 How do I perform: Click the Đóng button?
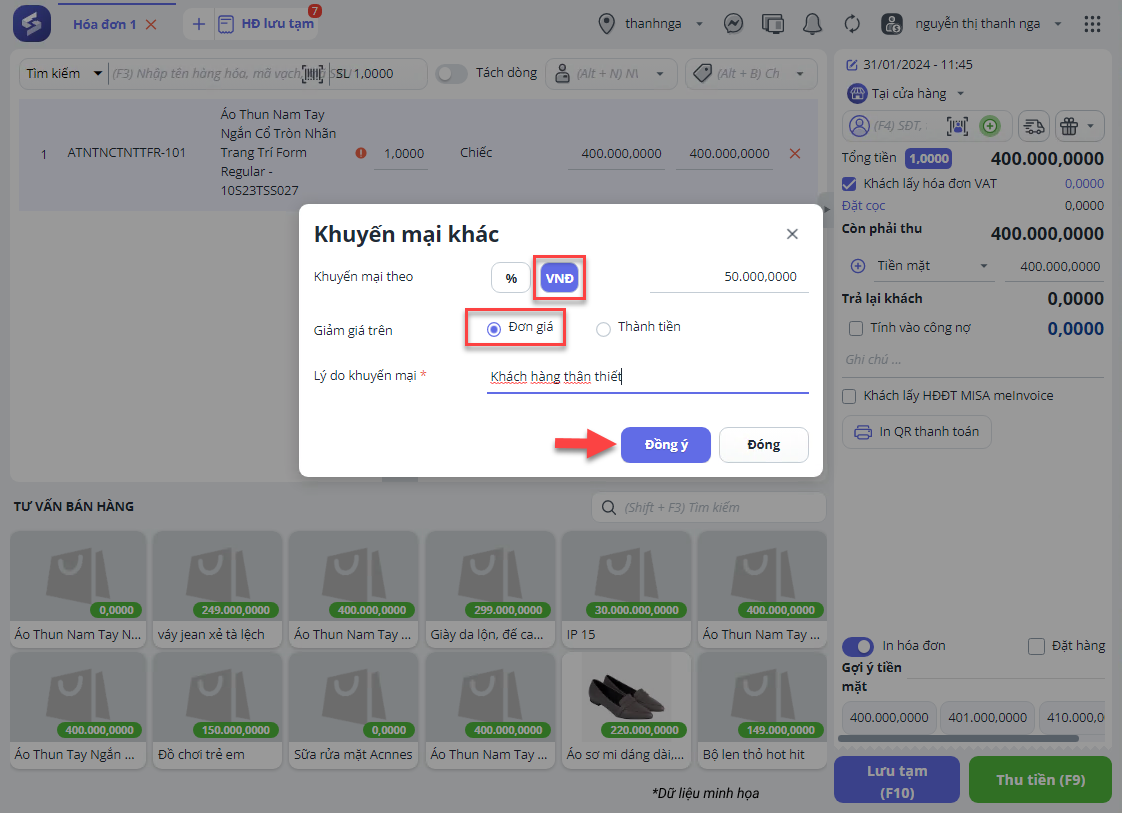point(764,444)
